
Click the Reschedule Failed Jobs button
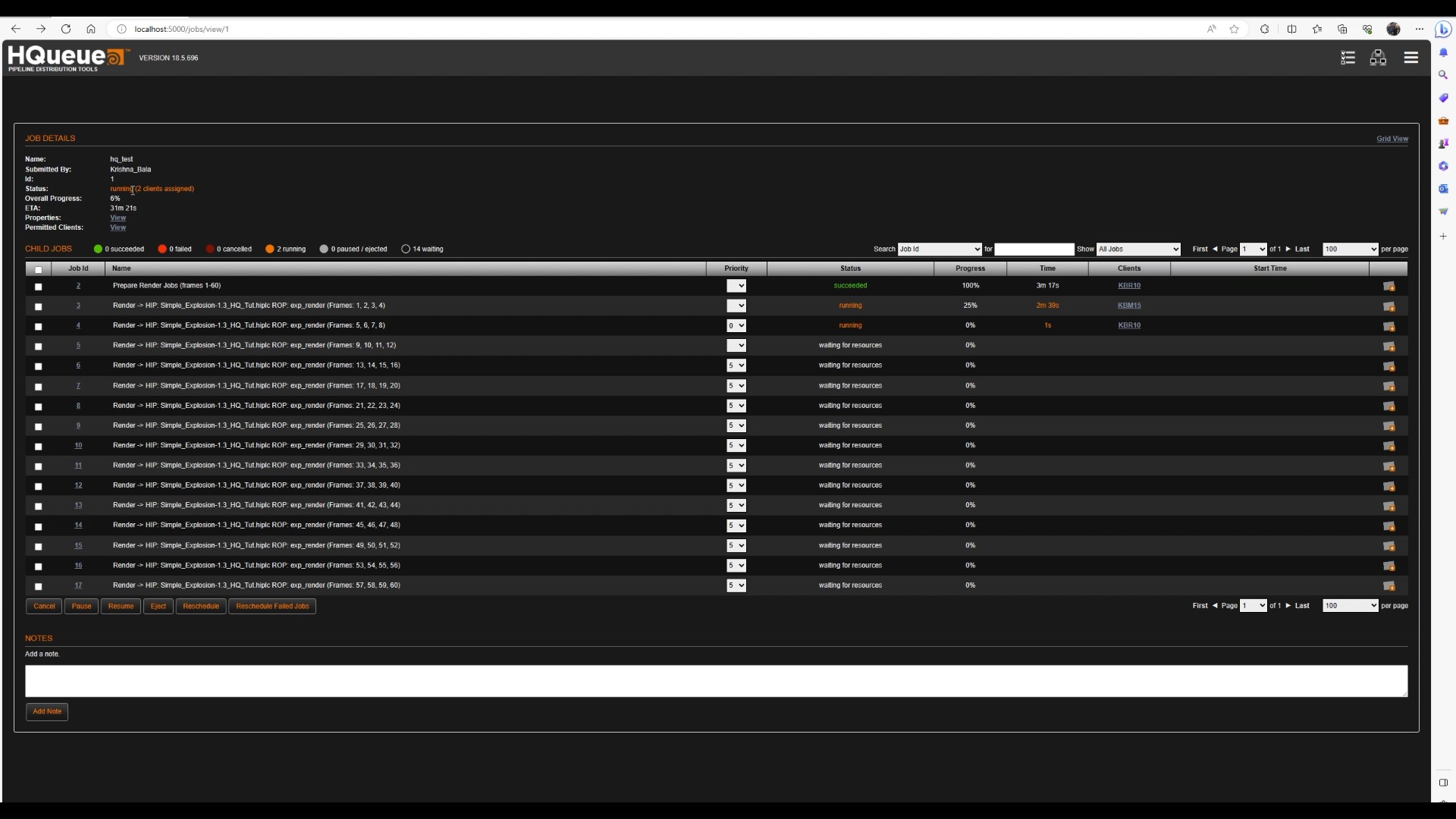tap(272, 606)
